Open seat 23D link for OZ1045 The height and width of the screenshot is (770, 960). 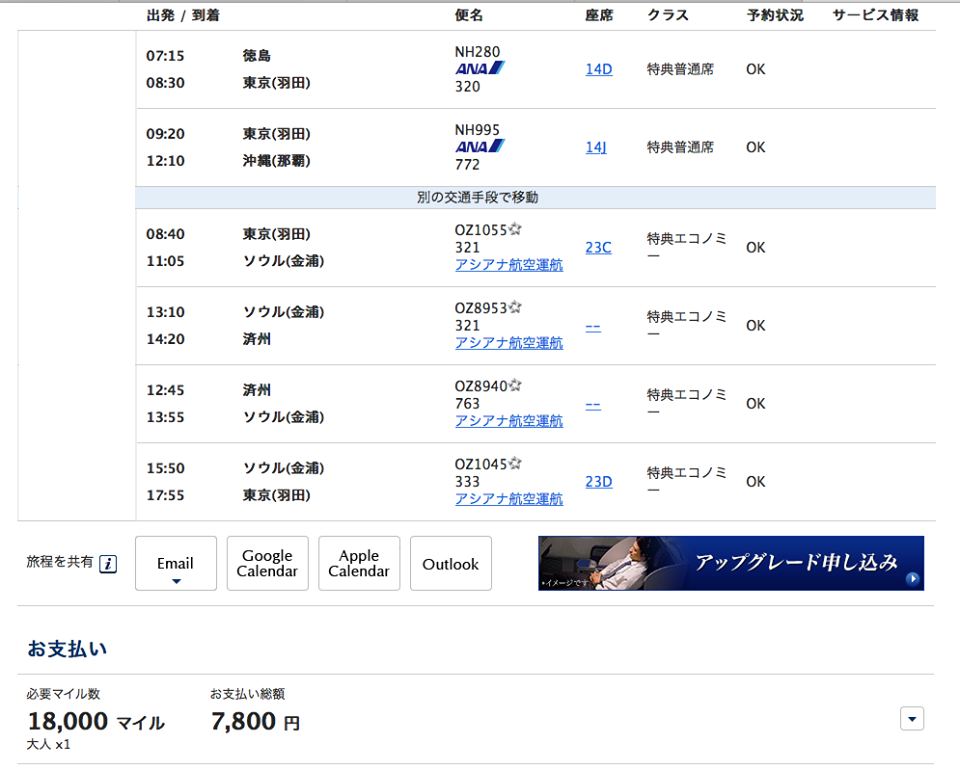[599, 482]
